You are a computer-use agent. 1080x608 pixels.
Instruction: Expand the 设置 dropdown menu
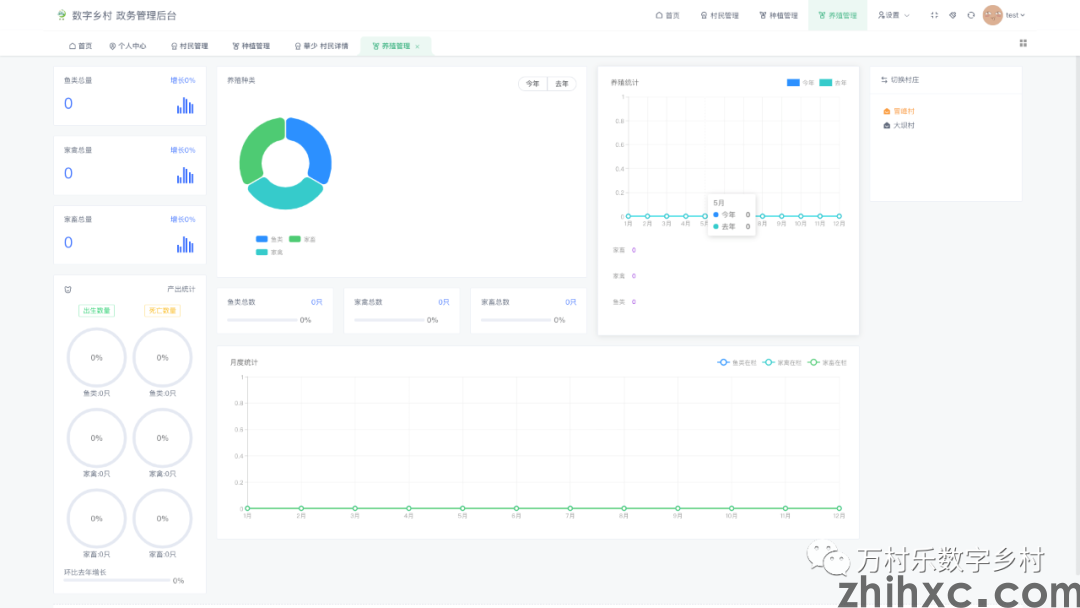pos(893,15)
